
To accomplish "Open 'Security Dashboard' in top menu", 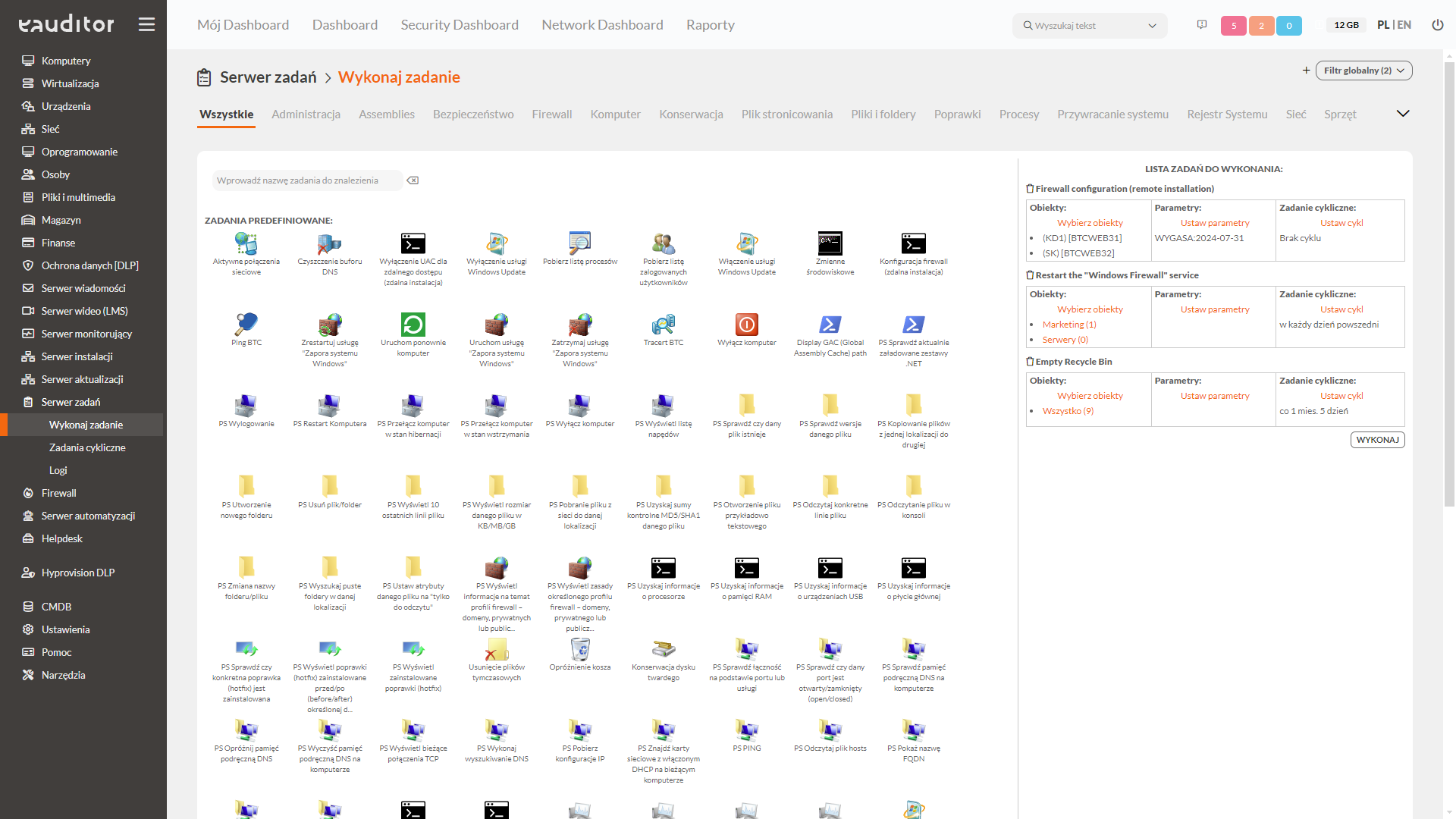I will 460,25.
